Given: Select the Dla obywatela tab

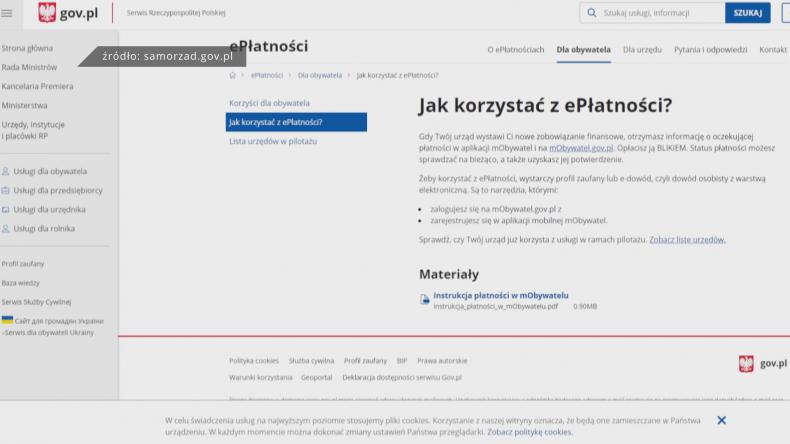Looking at the screenshot, I should tap(583, 49).
